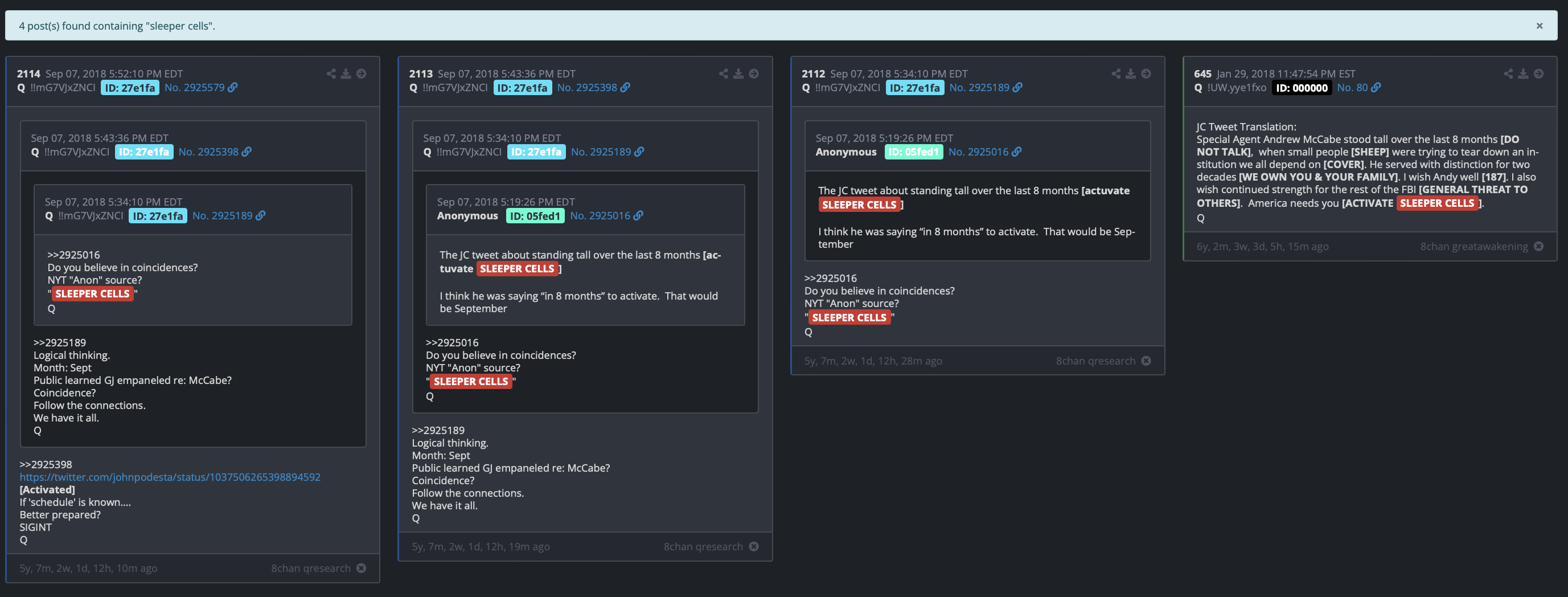This screenshot has width=1568, height=597.
Task: Open post 2114 with the arrow-circle icon
Action: coord(362,73)
